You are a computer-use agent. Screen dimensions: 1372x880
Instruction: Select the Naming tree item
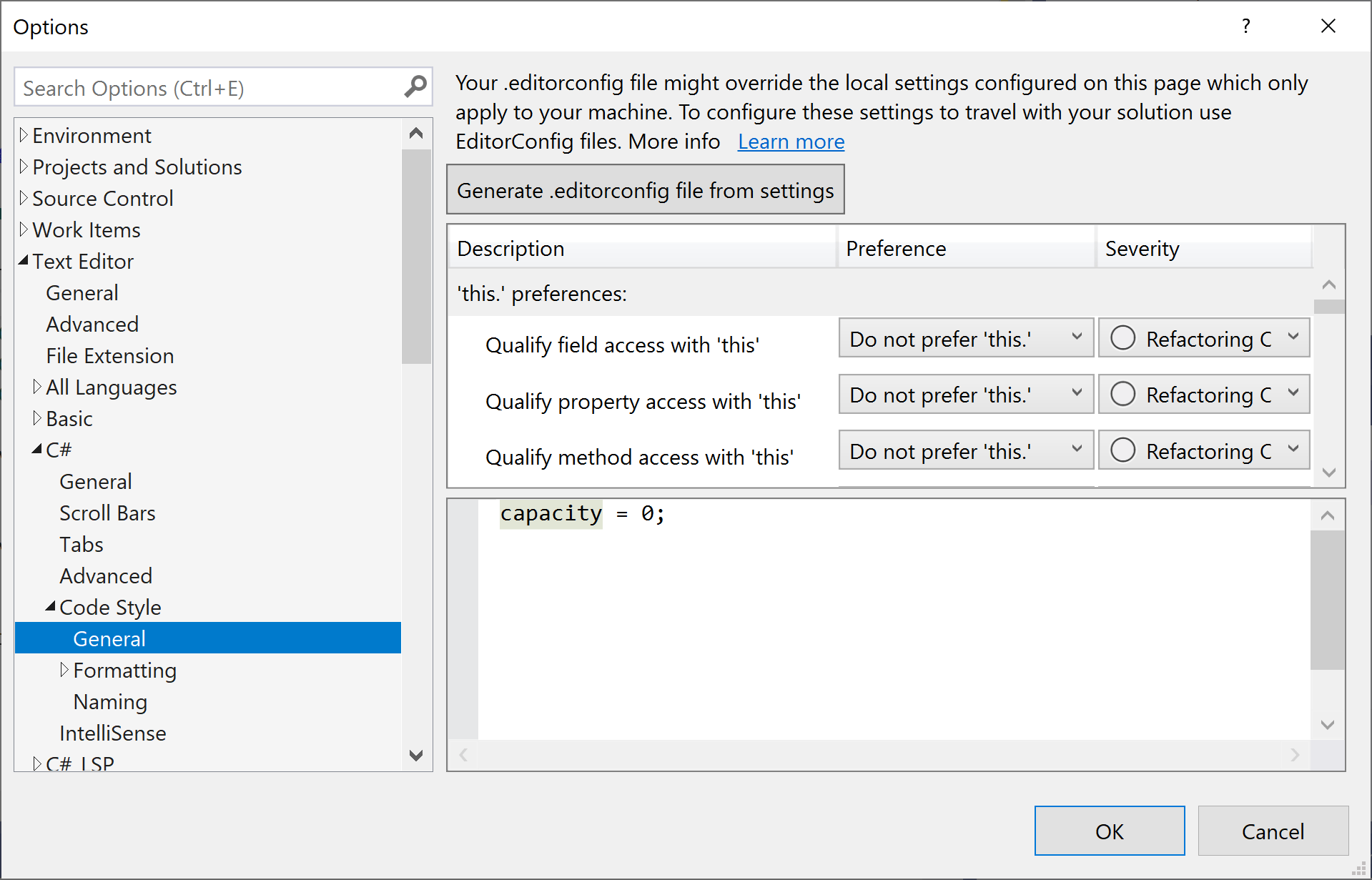[110, 701]
